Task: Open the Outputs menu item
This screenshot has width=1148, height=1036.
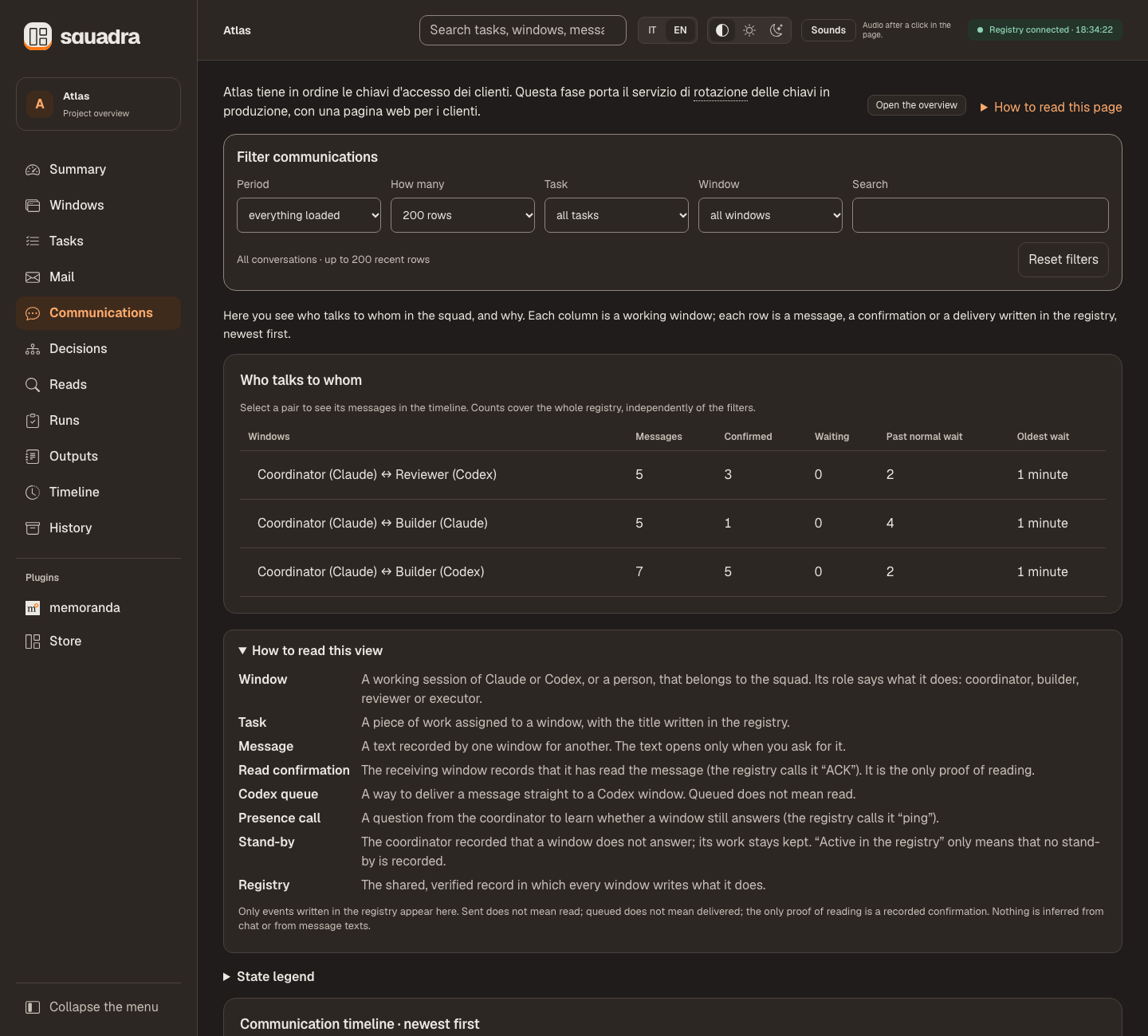Action: coord(98,457)
